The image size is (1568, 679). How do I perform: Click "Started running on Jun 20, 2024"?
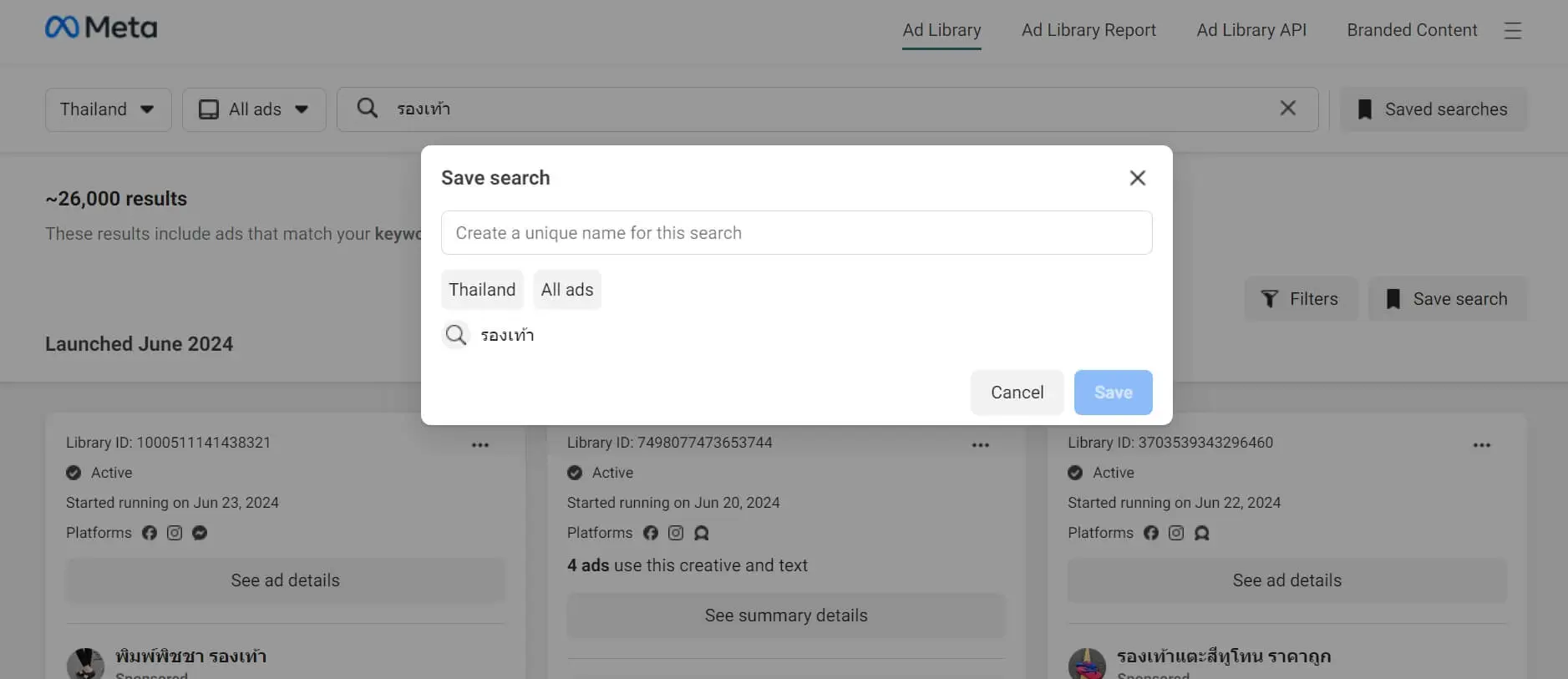[673, 503]
